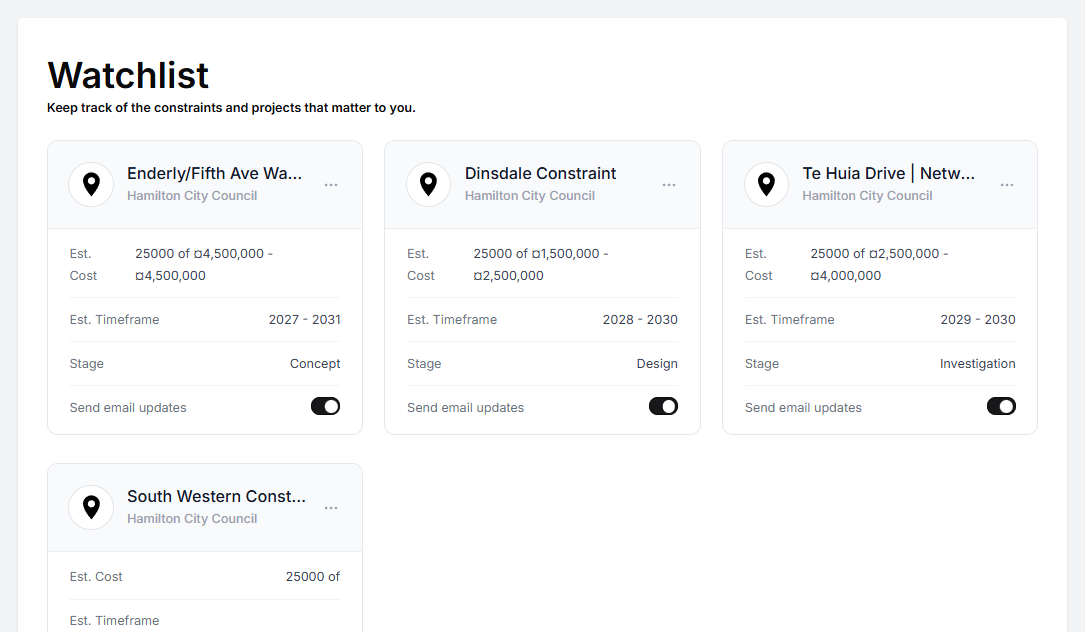Open the South Western Constraint more options
This screenshot has height=632, width=1085.
pos(331,508)
